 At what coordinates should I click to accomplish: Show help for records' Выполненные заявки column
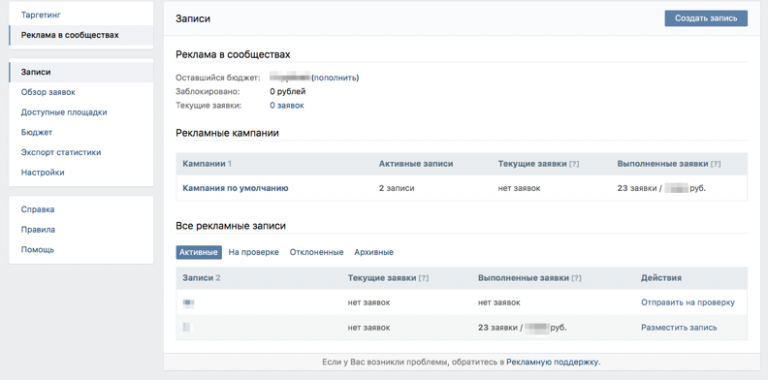pos(576,278)
